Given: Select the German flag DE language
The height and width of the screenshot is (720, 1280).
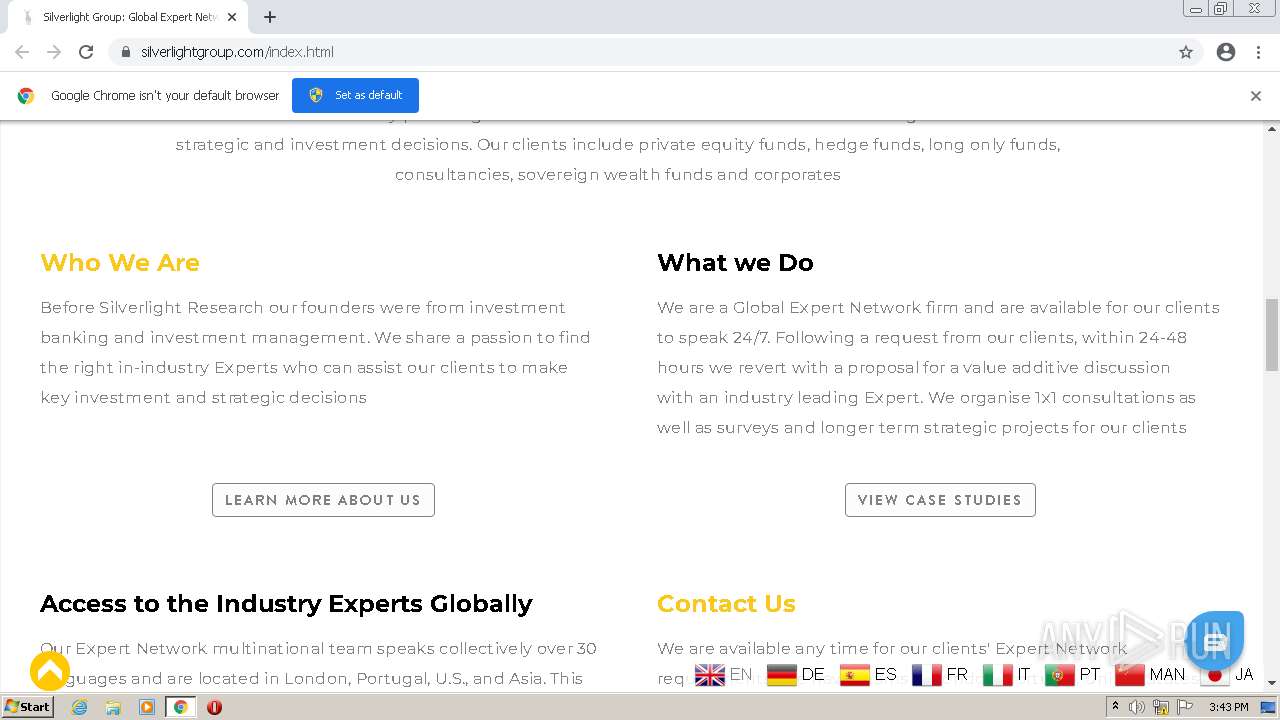Looking at the screenshot, I should click(796, 675).
